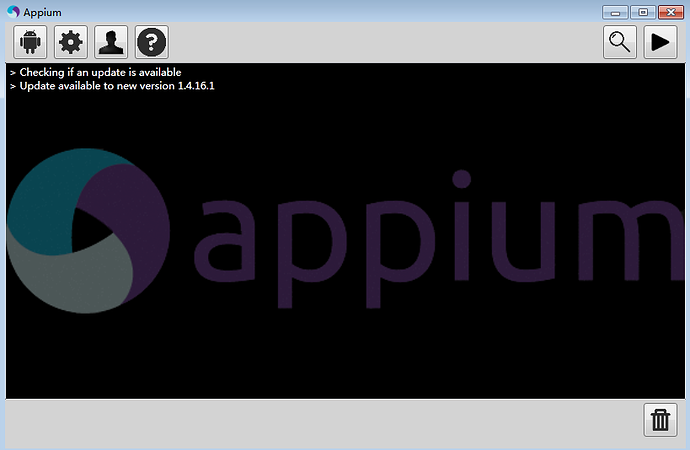Screen dimensions: 690x450
Task: Start the Appium server with play button
Action: coord(660,42)
